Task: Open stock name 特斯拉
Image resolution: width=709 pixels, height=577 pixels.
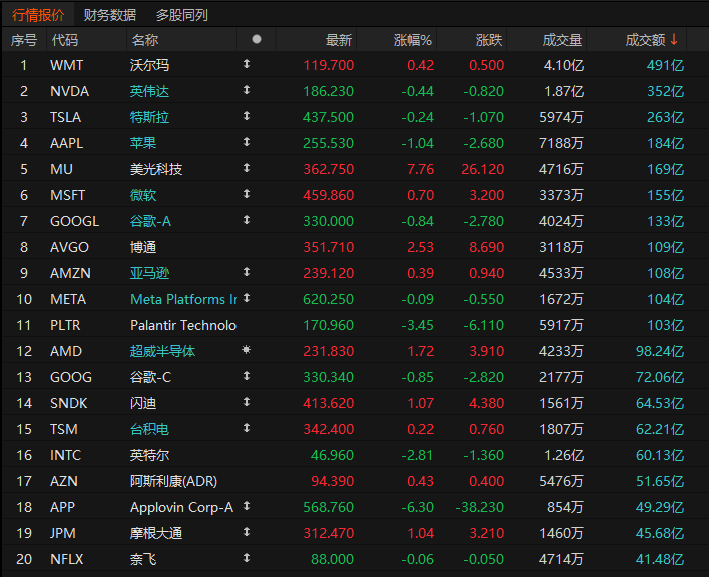Action: point(149,117)
